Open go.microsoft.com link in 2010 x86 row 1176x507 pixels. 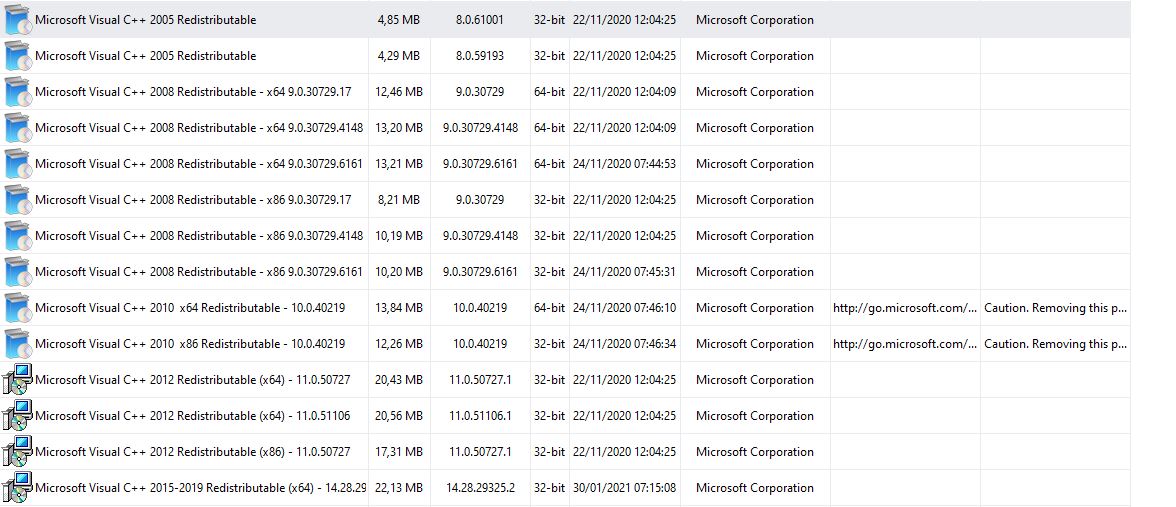pyautogui.click(x=905, y=344)
